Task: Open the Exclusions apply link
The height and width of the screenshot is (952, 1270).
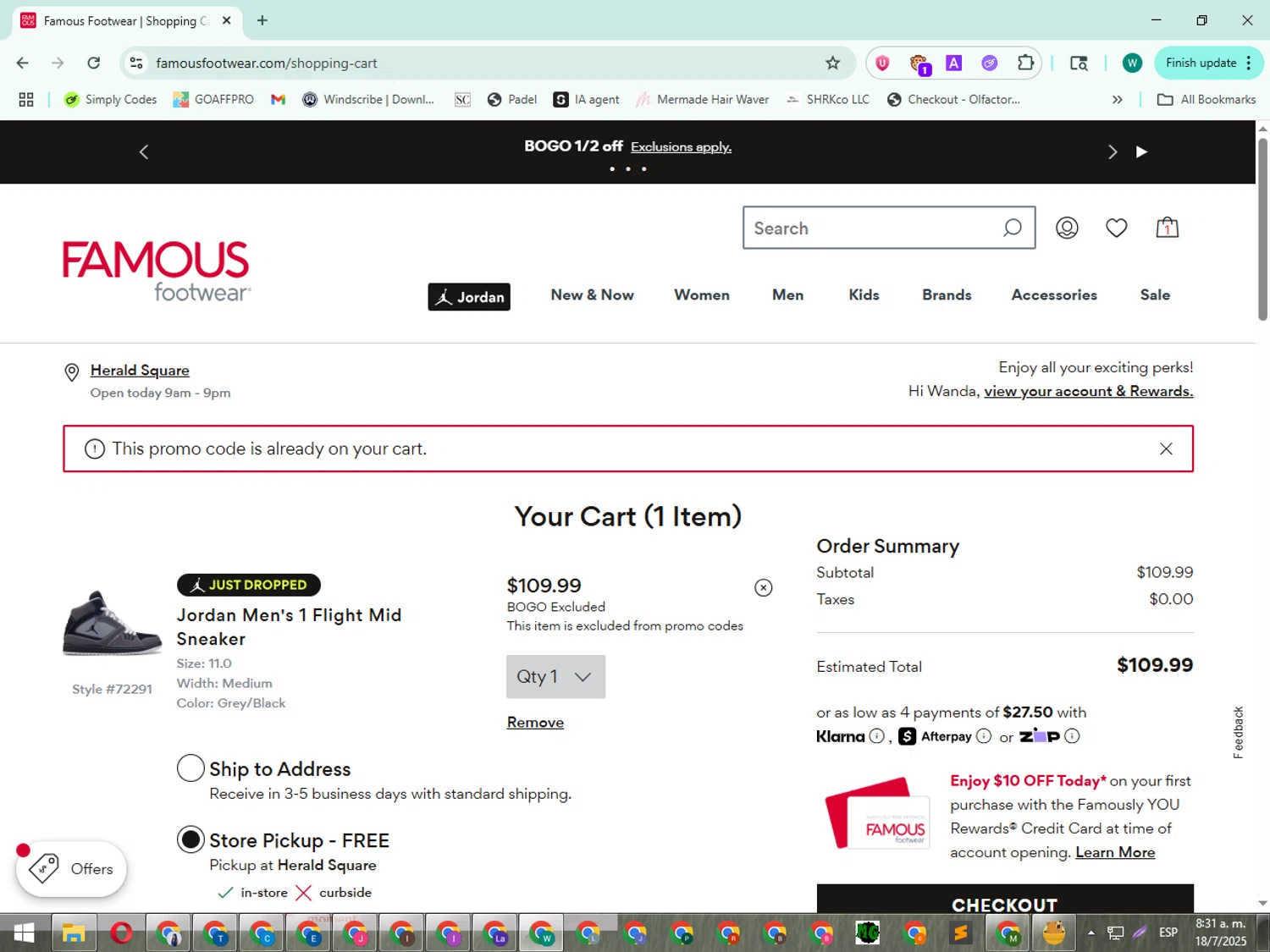Action: click(x=681, y=146)
